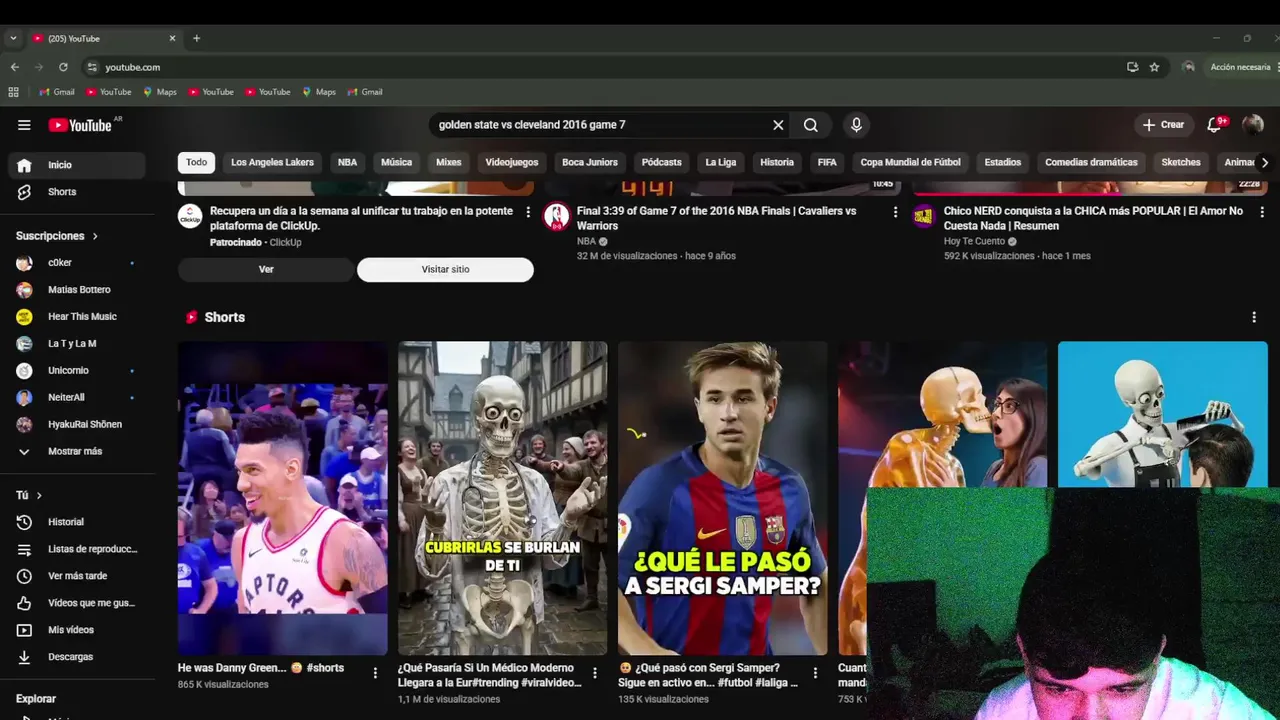The width and height of the screenshot is (1280, 720).
Task: Open options for Danny Green short
Action: click(x=375, y=673)
